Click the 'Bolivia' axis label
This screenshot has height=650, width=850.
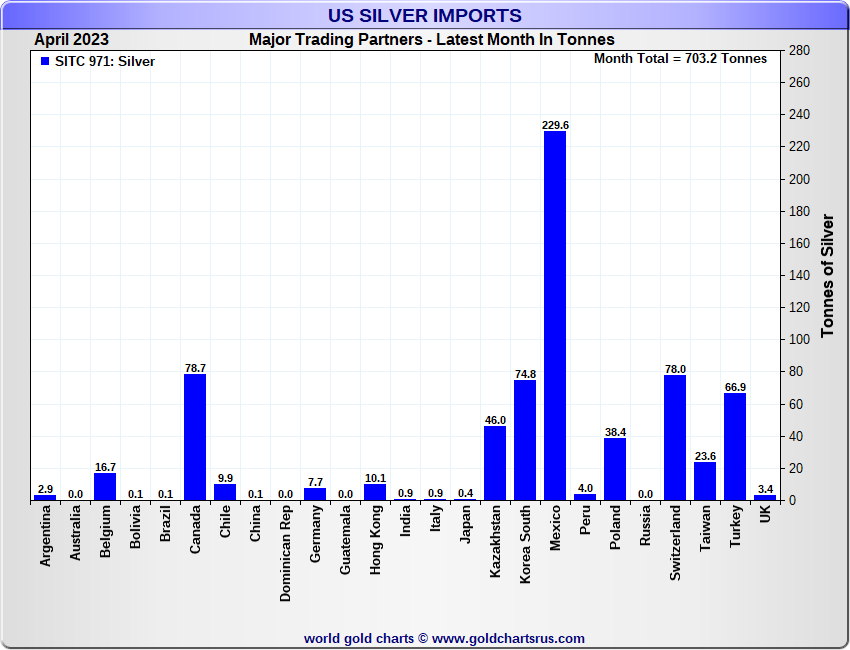[135, 526]
